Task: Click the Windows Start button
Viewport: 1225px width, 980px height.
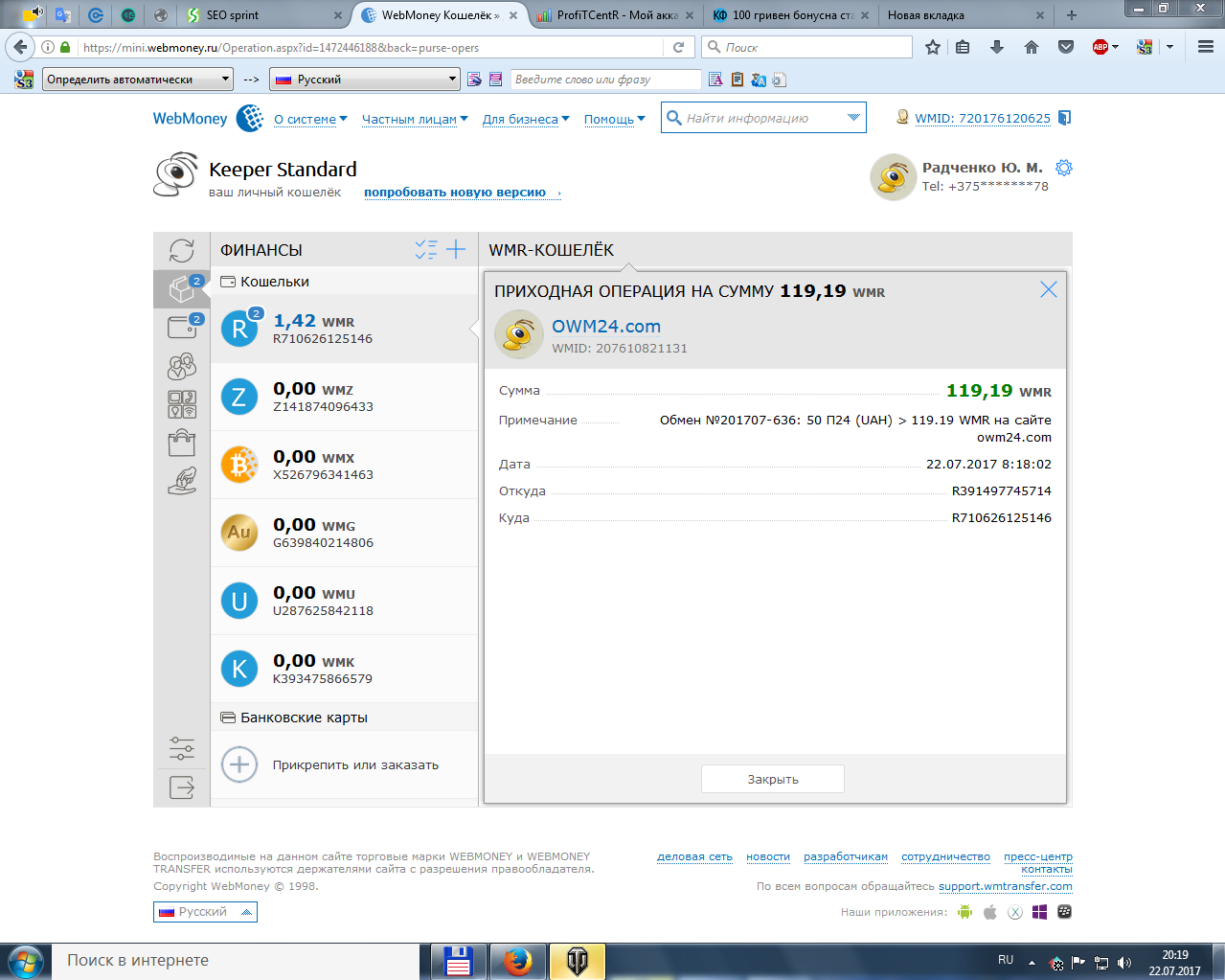Action: [x=25, y=961]
